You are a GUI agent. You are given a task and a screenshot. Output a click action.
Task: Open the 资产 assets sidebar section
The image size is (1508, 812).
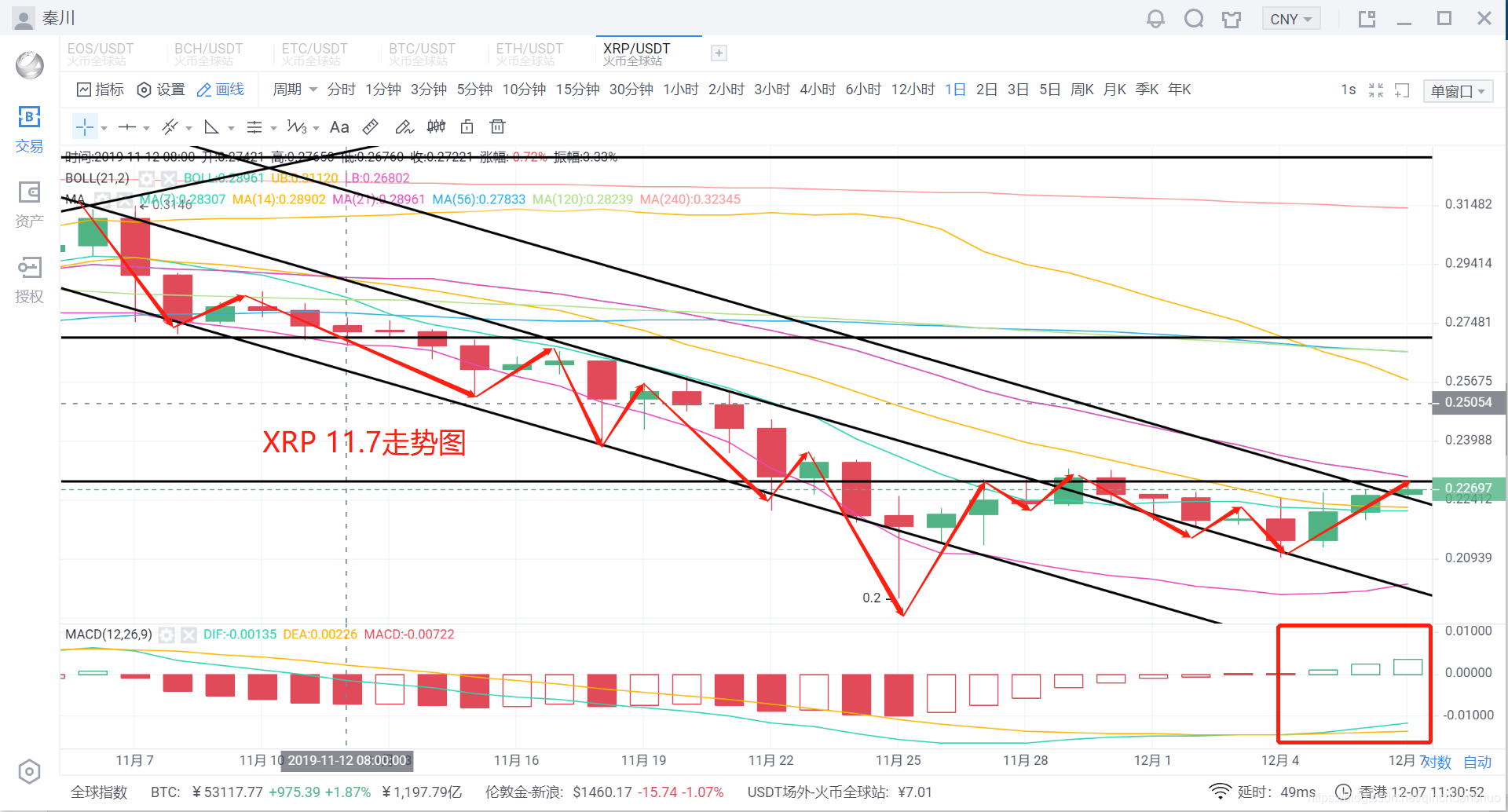pyautogui.click(x=29, y=205)
